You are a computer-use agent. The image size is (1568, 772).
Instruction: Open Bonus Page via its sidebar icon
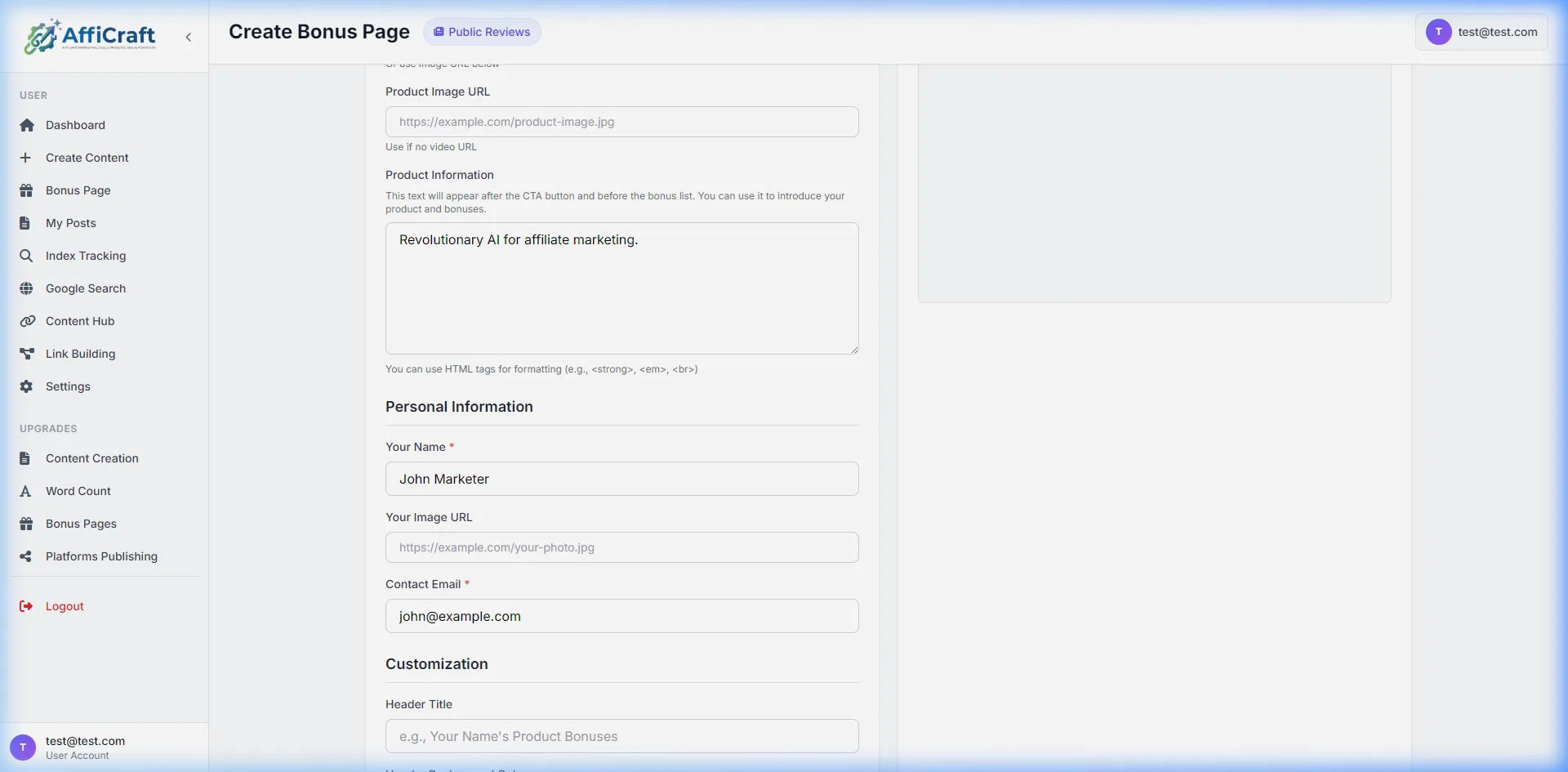point(27,190)
